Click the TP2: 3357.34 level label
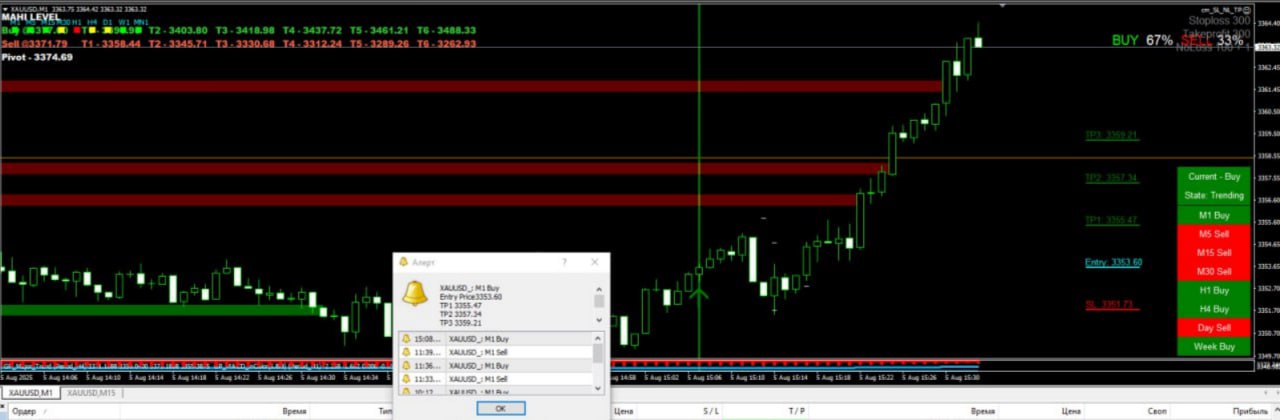Image resolution: width=1280 pixels, height=420 pixels. (x=1111, y=178)
